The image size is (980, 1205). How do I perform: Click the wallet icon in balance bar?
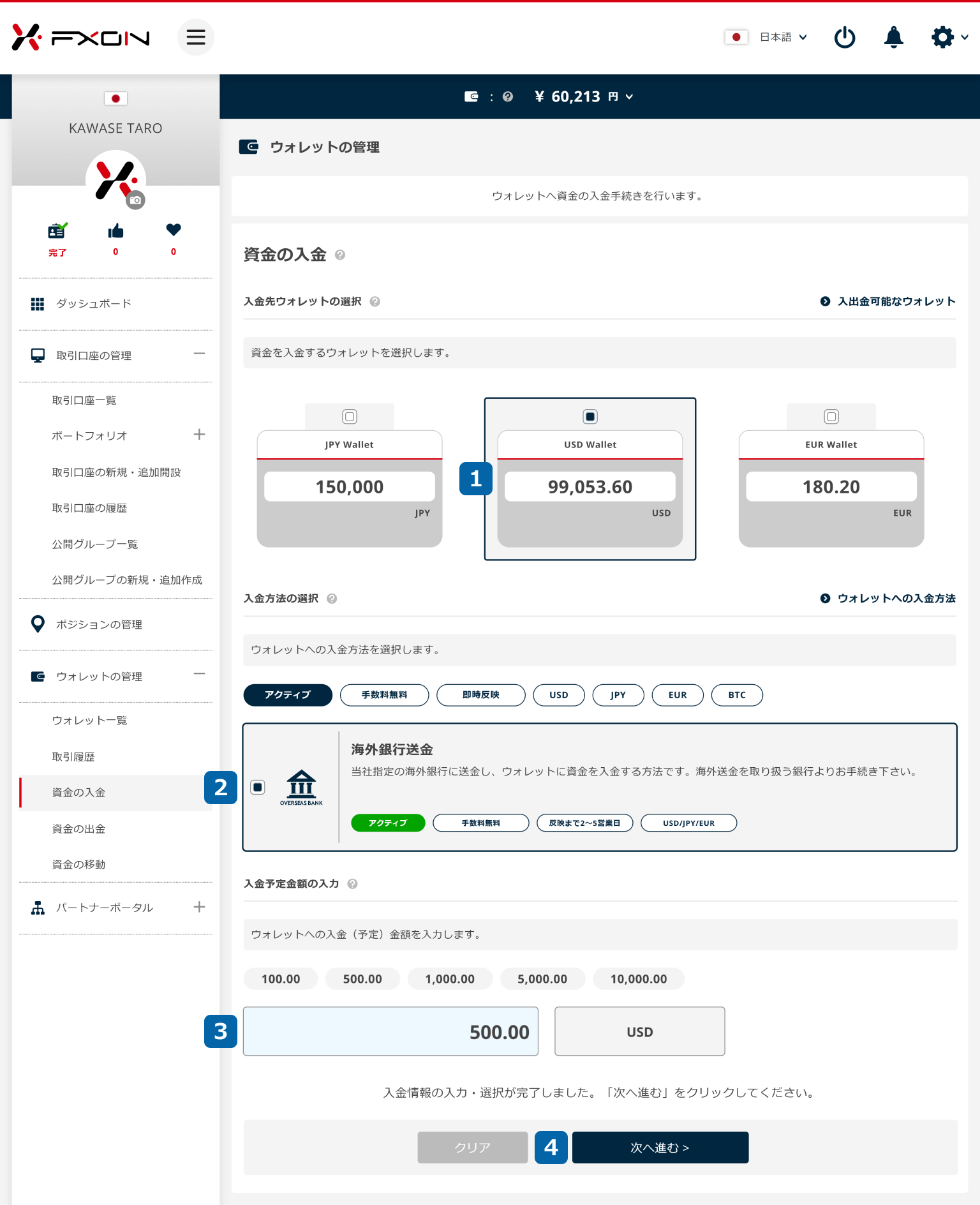click(471, 96)
